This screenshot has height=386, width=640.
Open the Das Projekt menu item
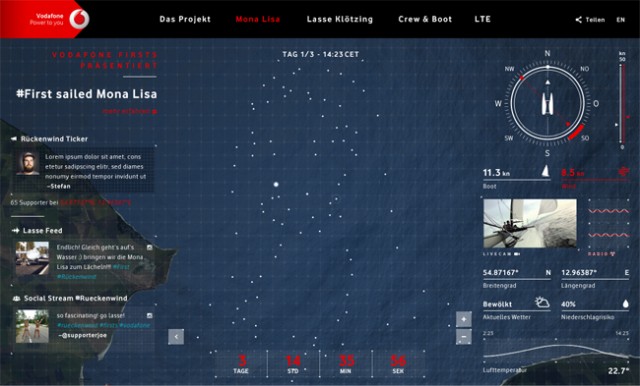coord(185,19)
